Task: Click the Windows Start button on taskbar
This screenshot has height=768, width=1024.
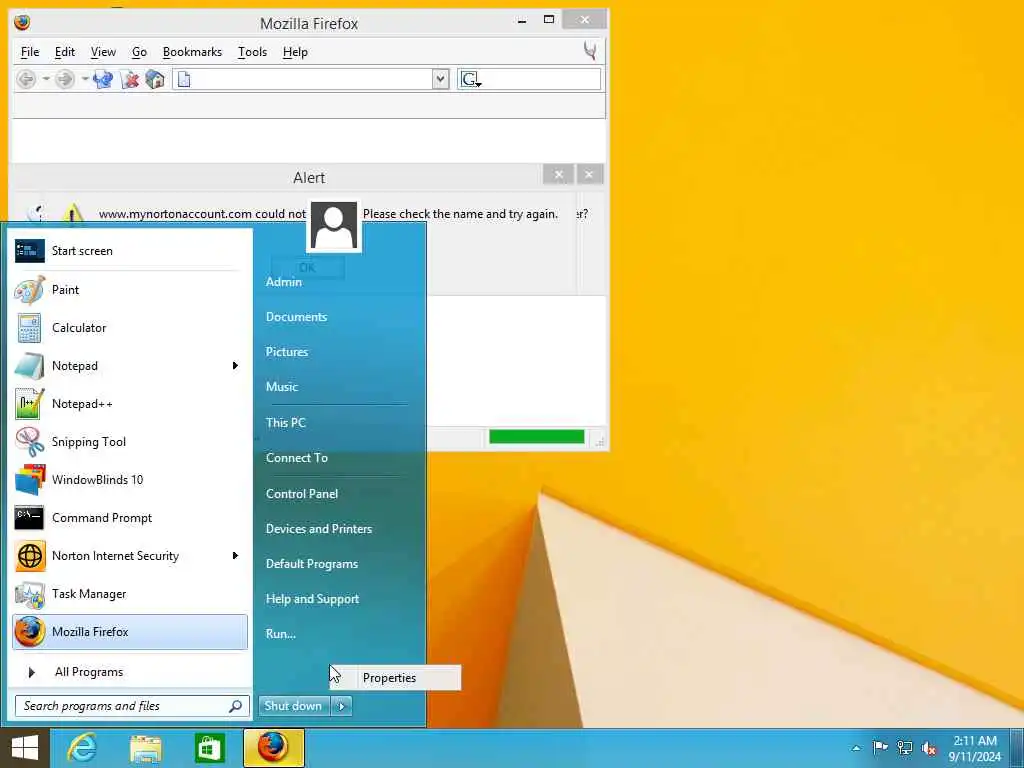Action: (x=25, y=748)
